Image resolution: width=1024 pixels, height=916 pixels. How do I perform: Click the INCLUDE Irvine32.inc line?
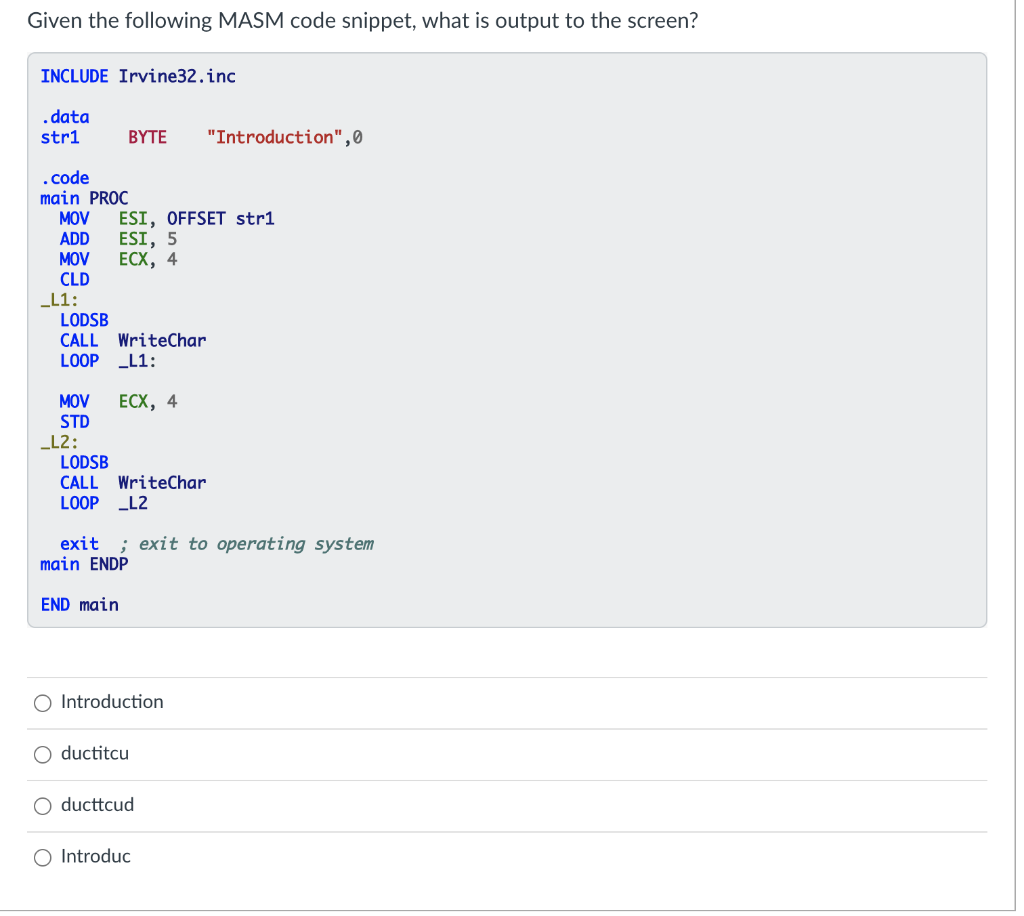tap(137, 76)
